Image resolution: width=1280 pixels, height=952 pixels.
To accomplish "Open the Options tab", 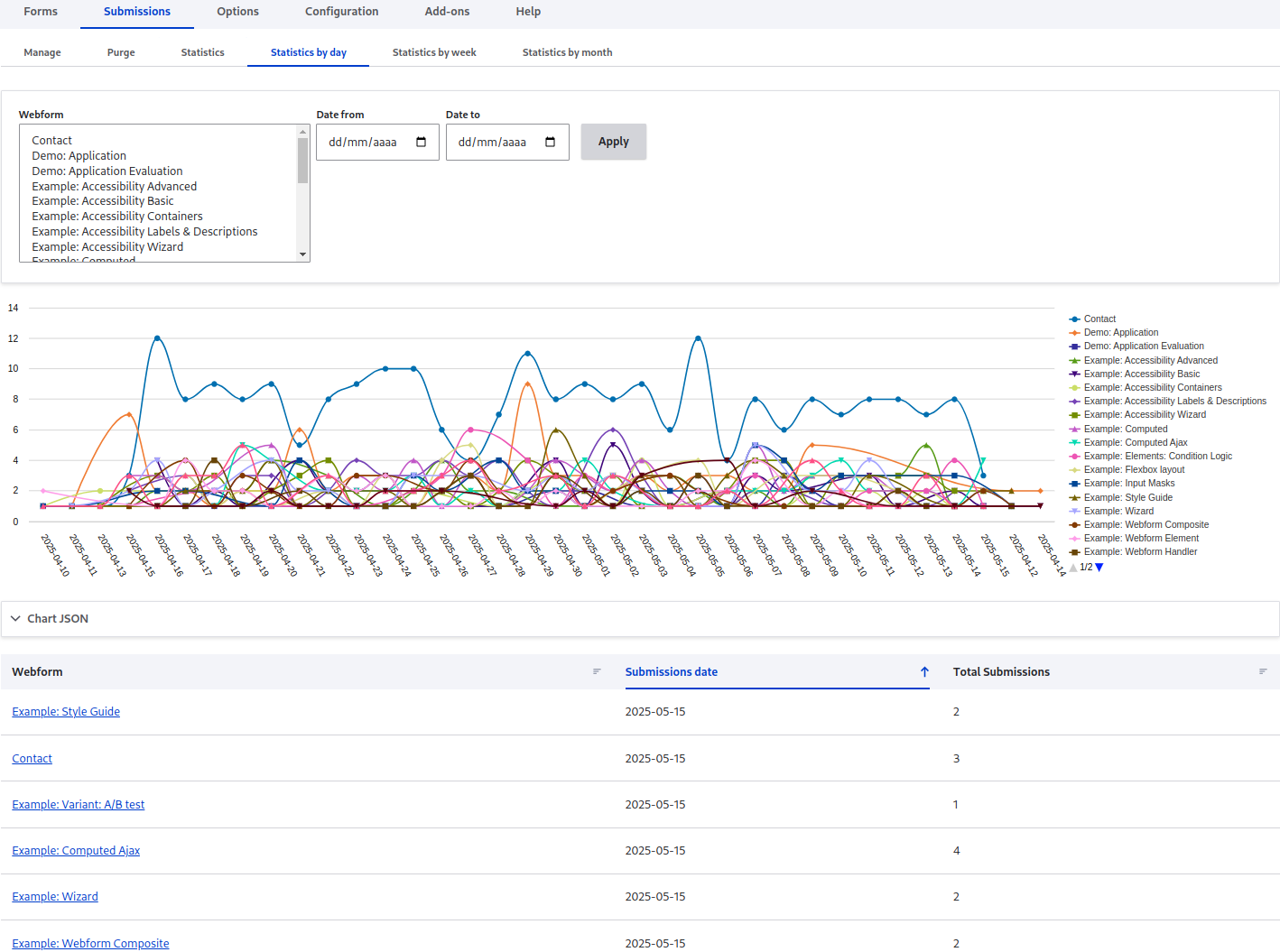I will point(237,12).
